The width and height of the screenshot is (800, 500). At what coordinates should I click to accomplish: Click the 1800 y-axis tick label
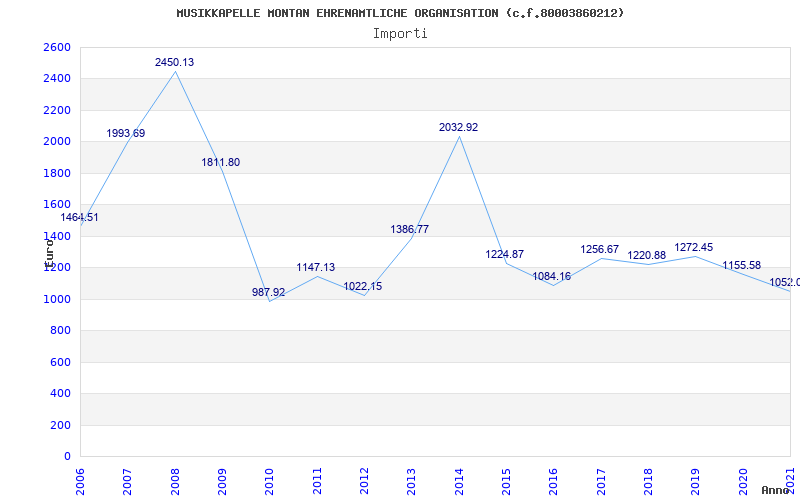tap(57, 173)
